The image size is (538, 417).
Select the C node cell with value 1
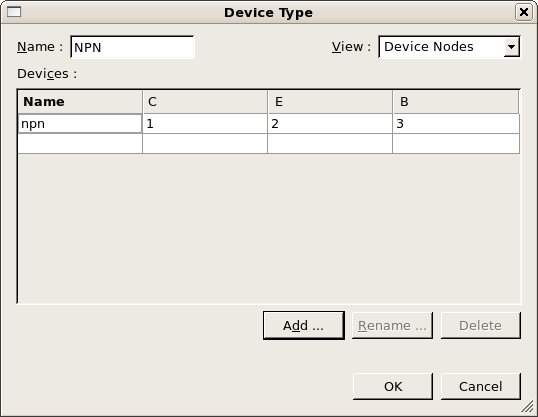click(x=205, y=124)
